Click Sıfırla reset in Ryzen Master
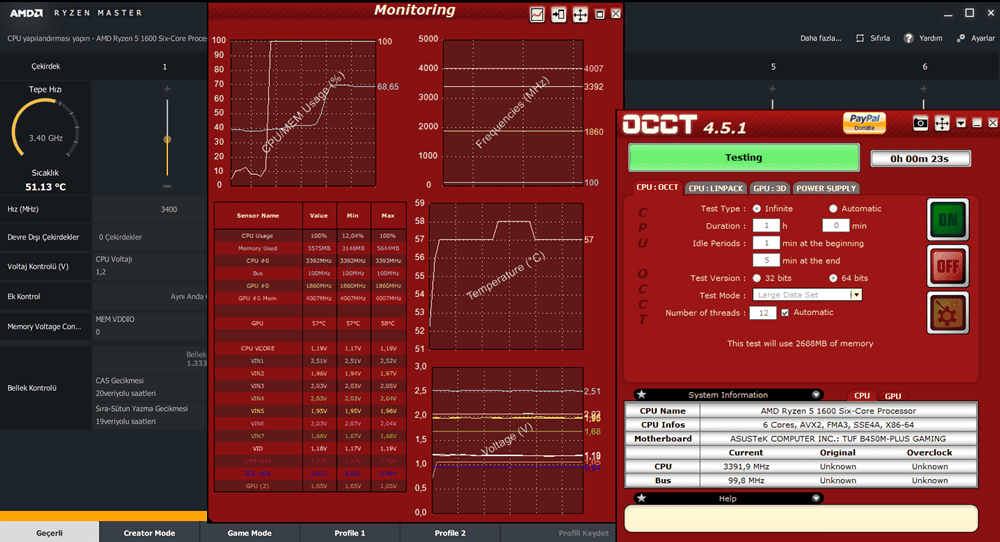The height and width of the screenshot is (542, 1000). point(873,38)
